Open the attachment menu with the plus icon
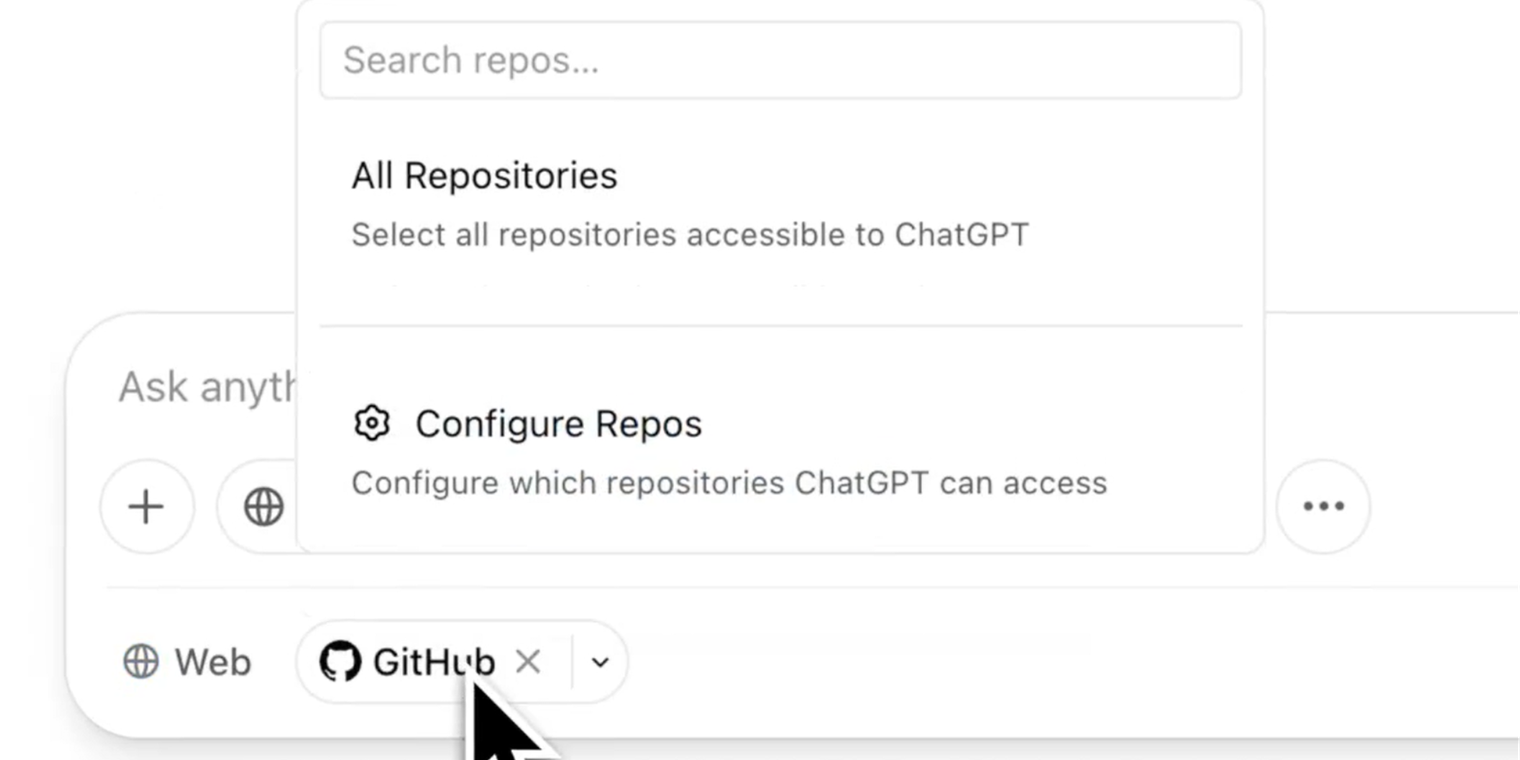Image resolution: width=1520 pixels, height=760 pixels. pyautogui.click(x=147, y=507)
